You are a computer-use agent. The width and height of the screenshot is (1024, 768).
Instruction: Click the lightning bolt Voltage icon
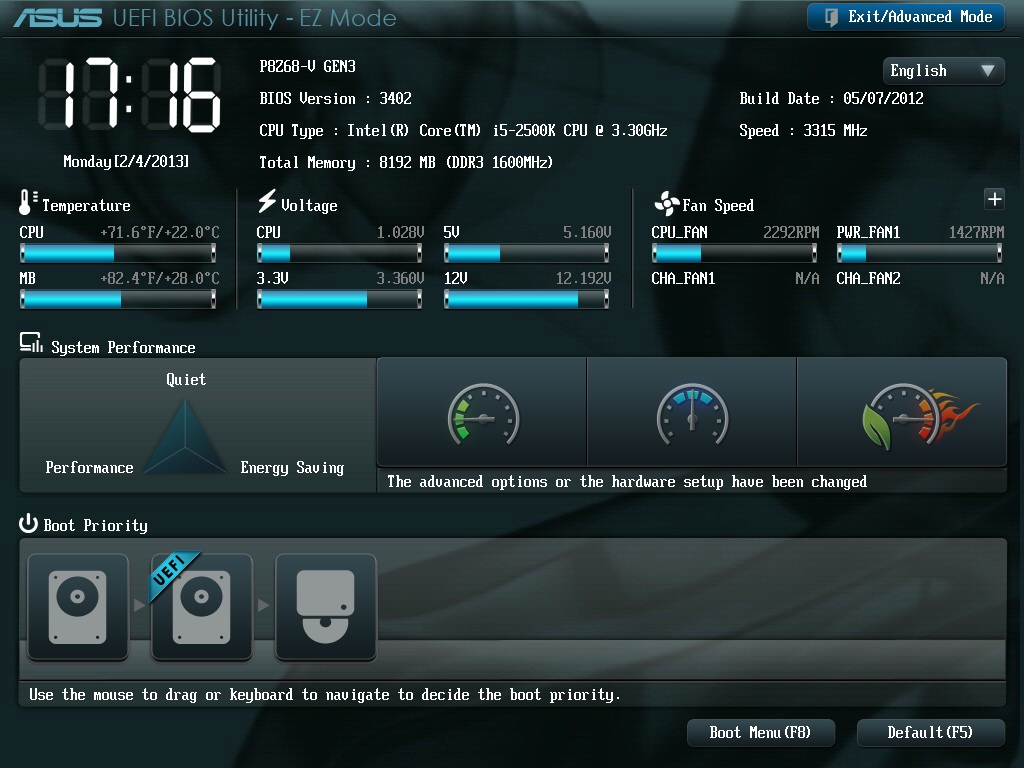266,201
